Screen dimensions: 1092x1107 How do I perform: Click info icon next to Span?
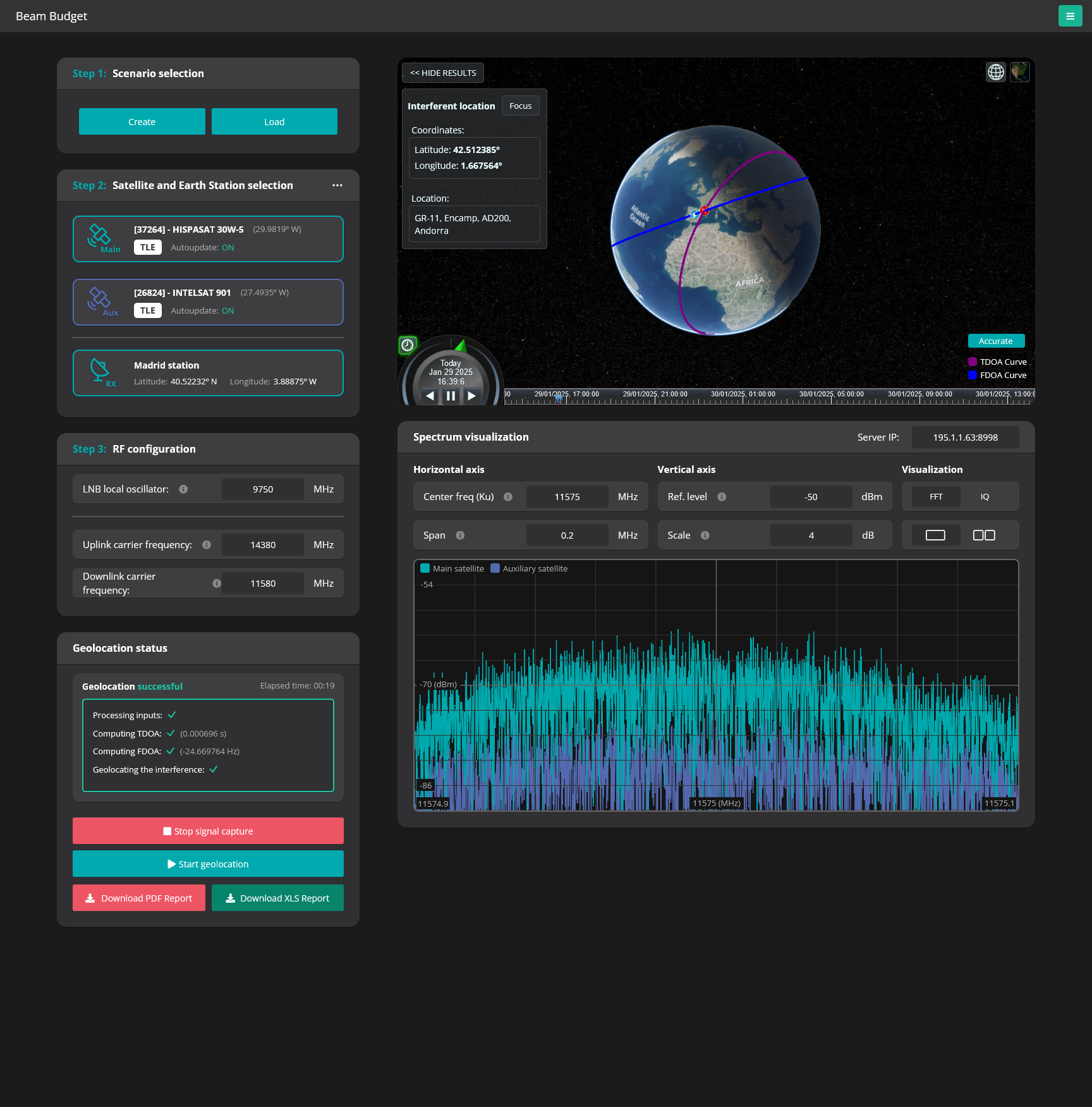pyautogui.click(x=460, y=535)
